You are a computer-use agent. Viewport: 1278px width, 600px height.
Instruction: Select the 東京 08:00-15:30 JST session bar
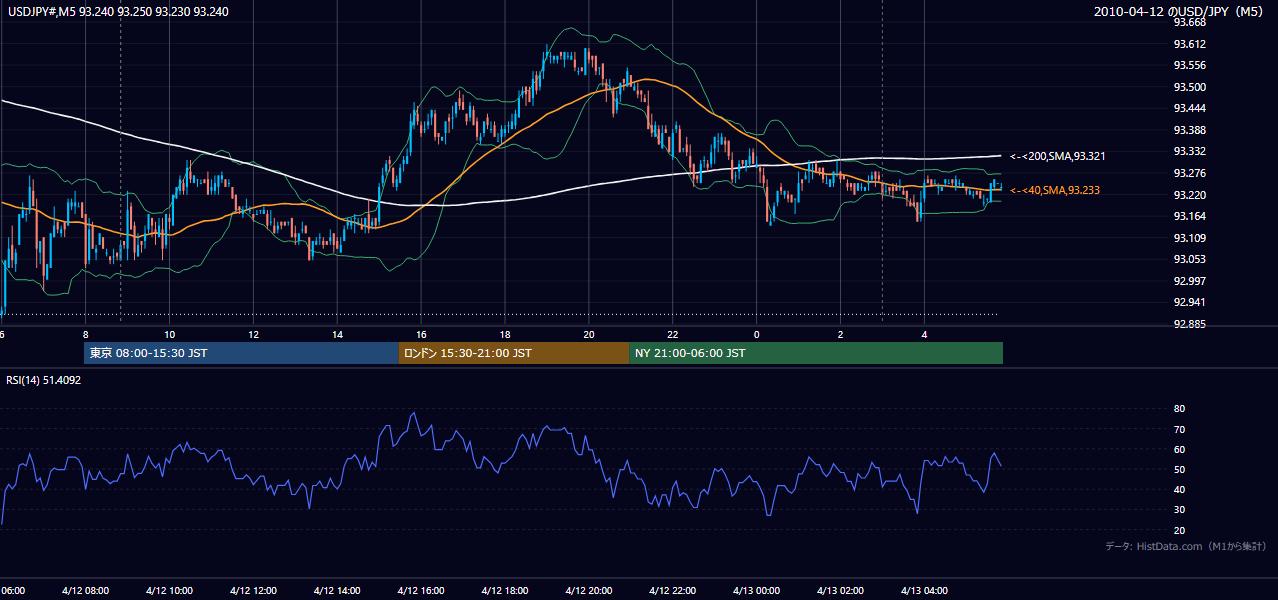[x=241, y=353]
